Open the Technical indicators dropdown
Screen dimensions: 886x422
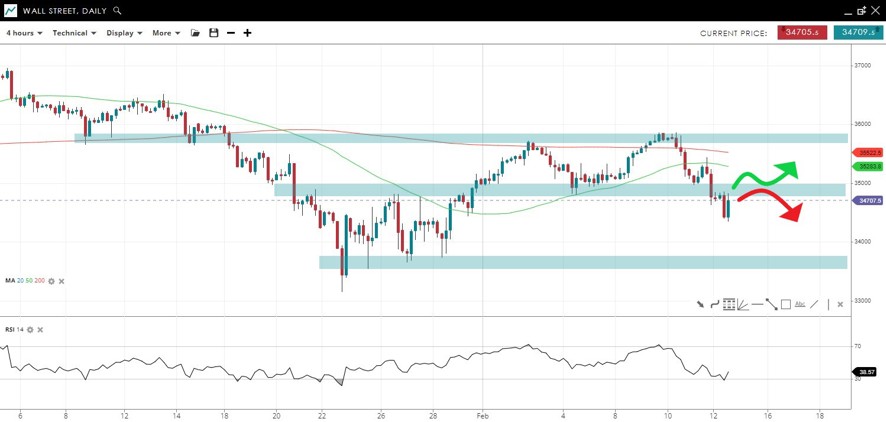(x=74, y=33)
